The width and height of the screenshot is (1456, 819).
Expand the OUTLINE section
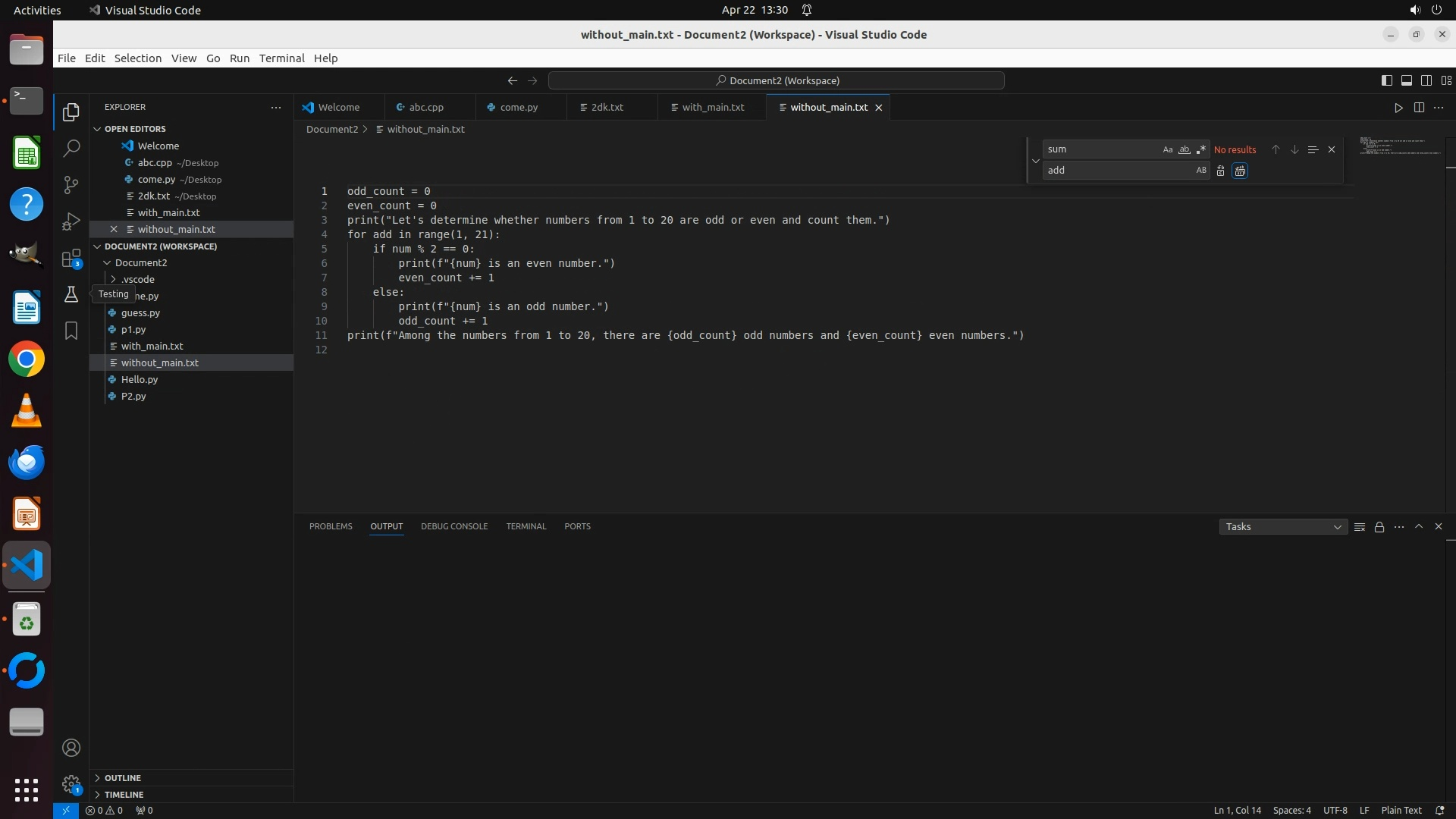point(123,778)
